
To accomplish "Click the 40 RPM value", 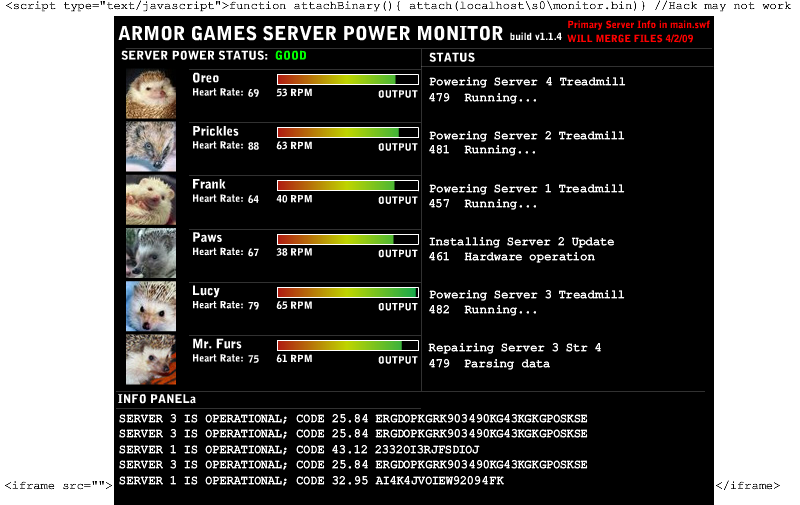I will (x=294, y=199).
